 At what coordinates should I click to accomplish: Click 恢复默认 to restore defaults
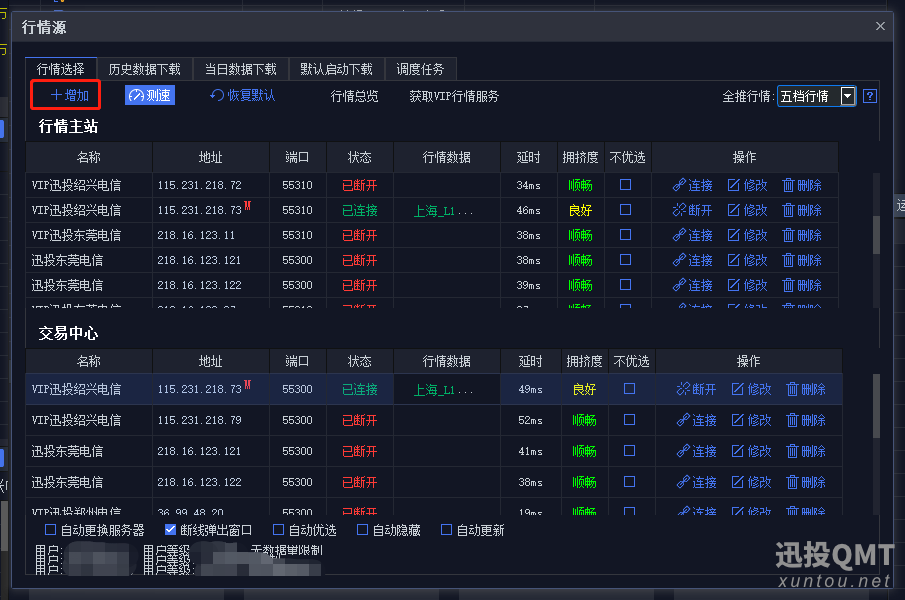[x=242, y=95]
